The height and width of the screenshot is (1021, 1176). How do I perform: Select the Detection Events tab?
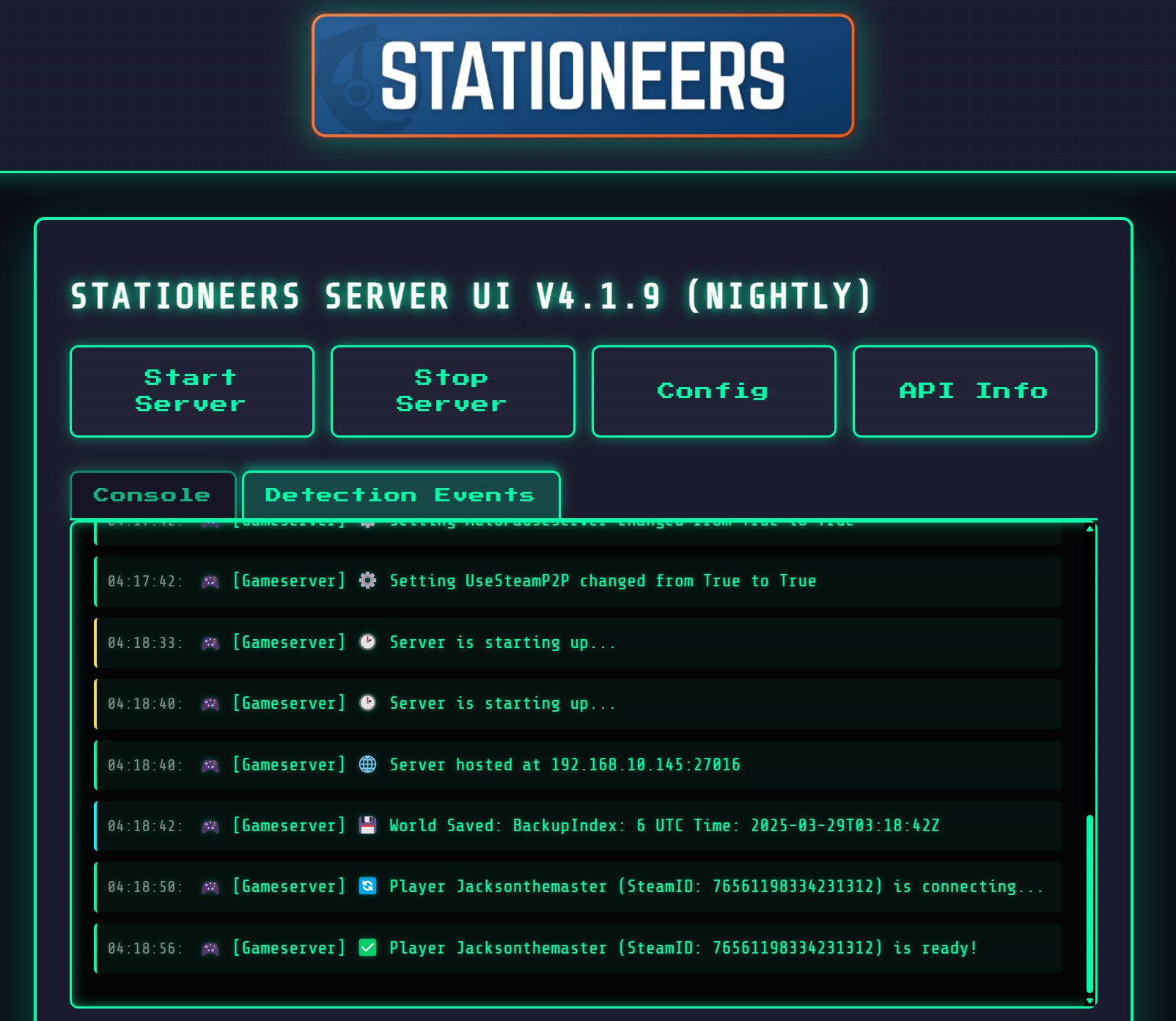coord(400,494)
